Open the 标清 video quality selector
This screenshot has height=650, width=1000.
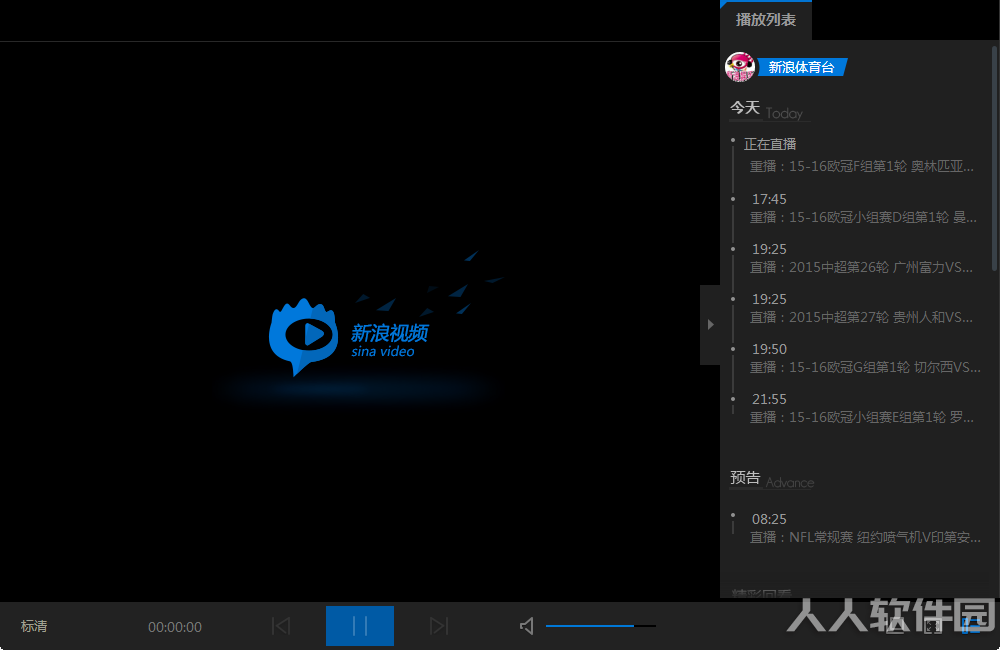[x=34, y=626]
